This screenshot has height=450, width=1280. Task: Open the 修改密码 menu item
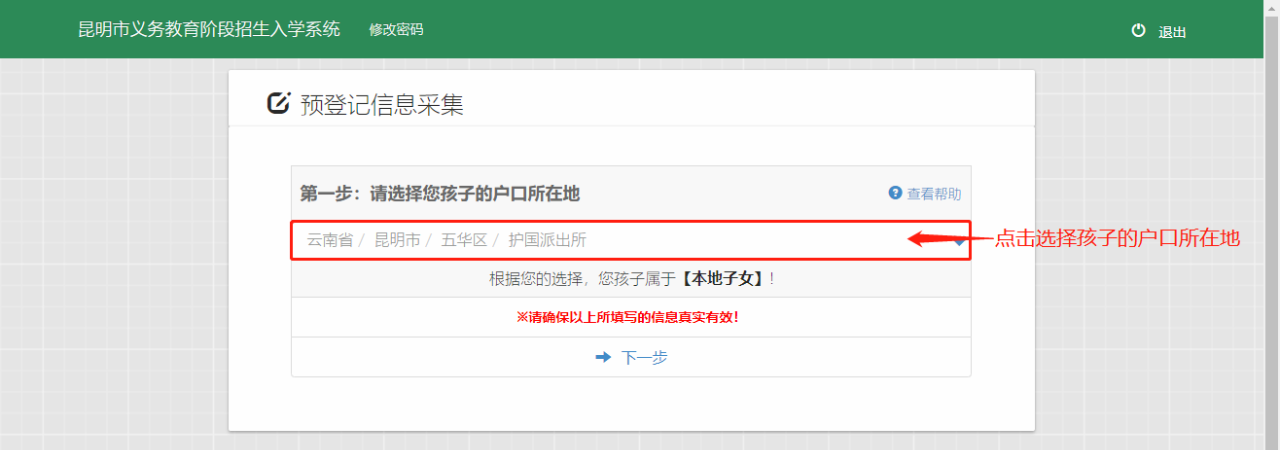[396, 30]
